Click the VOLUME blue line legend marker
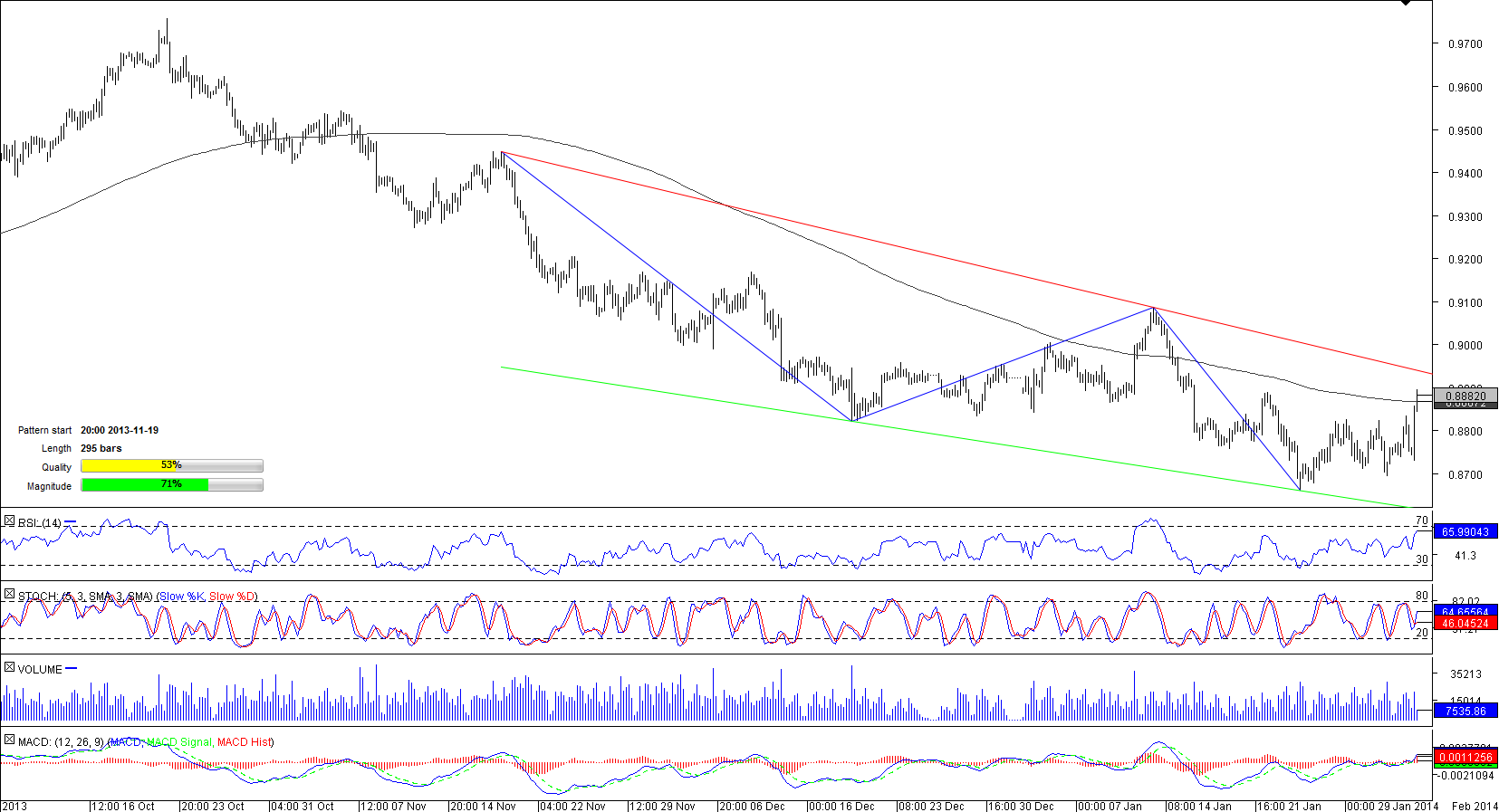This screenshot has height=812, width=1499. 72,669
